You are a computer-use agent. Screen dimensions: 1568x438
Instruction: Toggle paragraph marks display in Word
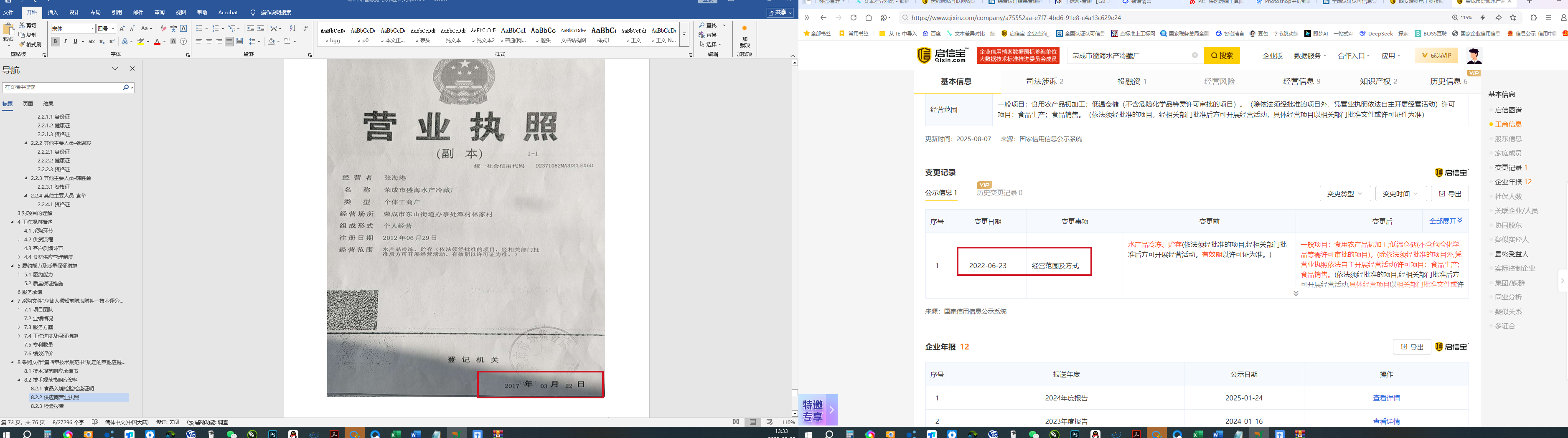(x=305, y=28)
